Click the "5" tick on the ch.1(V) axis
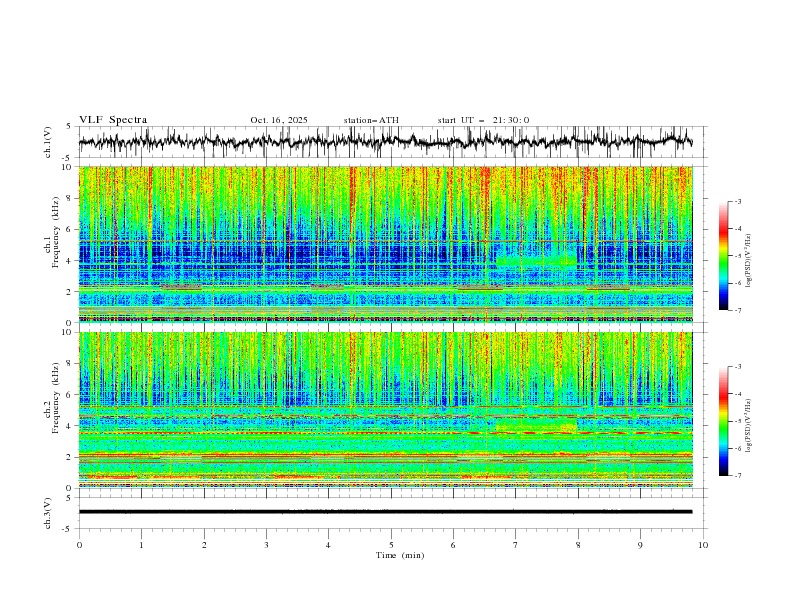 [69, 127]
